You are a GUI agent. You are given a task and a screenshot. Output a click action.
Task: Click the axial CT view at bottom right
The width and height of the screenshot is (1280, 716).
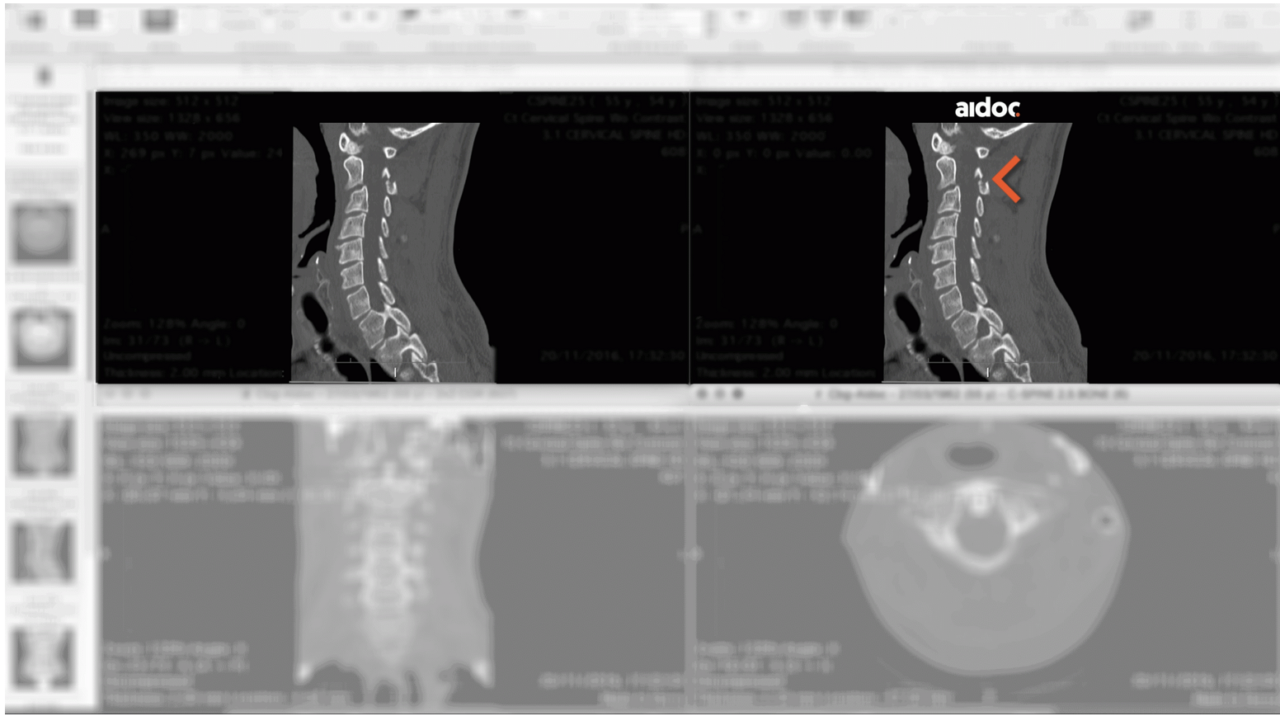pos(985,550)
